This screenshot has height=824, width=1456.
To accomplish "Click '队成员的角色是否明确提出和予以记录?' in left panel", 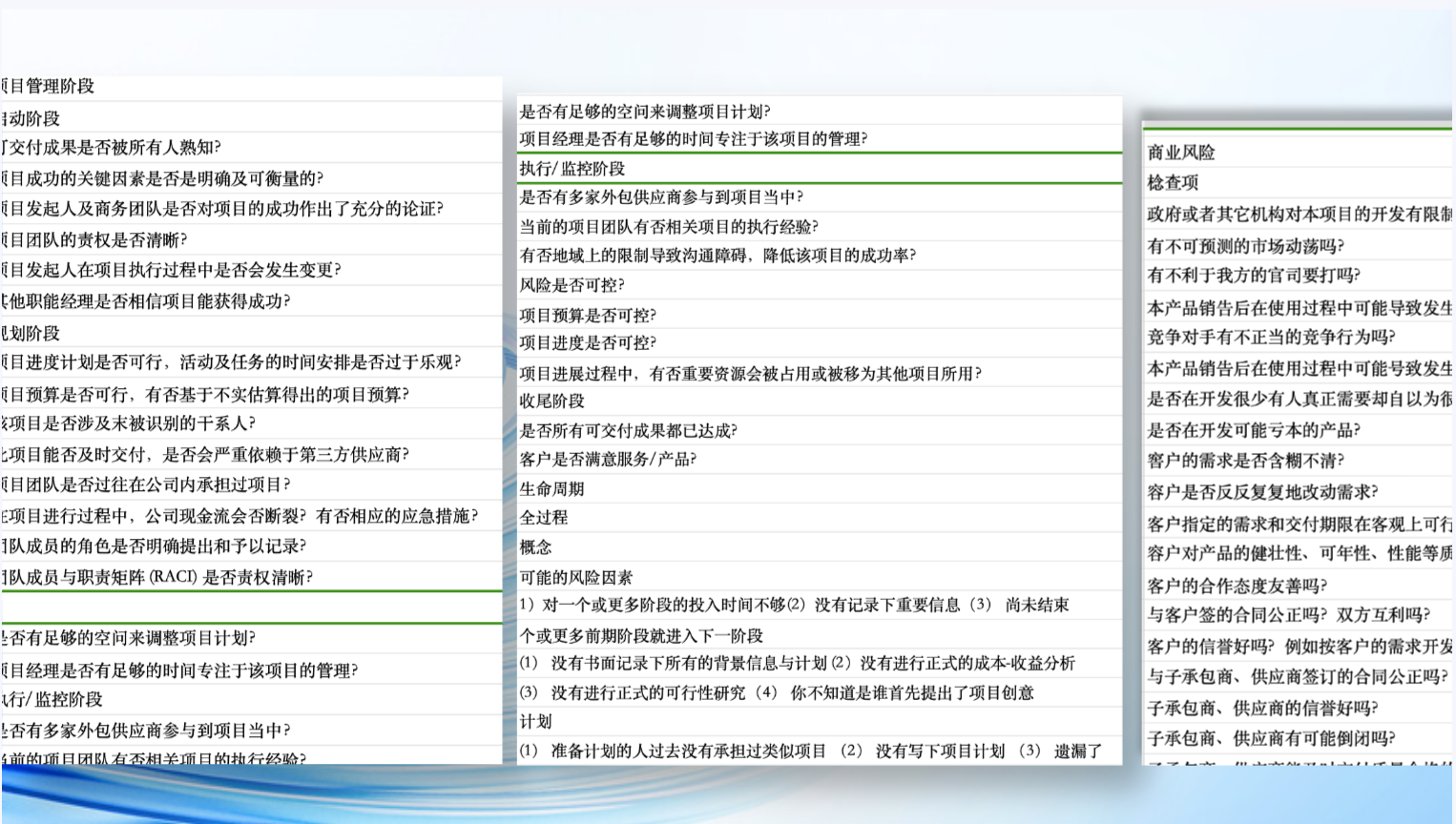I will click(x=155, y=546).
